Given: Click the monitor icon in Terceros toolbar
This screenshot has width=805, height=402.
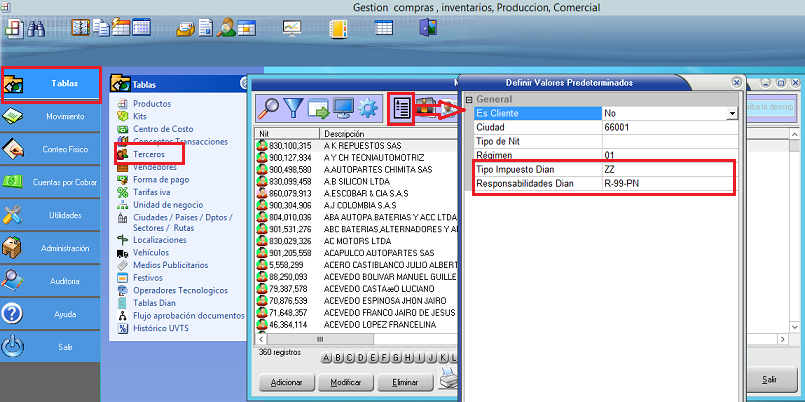Looking at the screenshot, I should 344,107.
